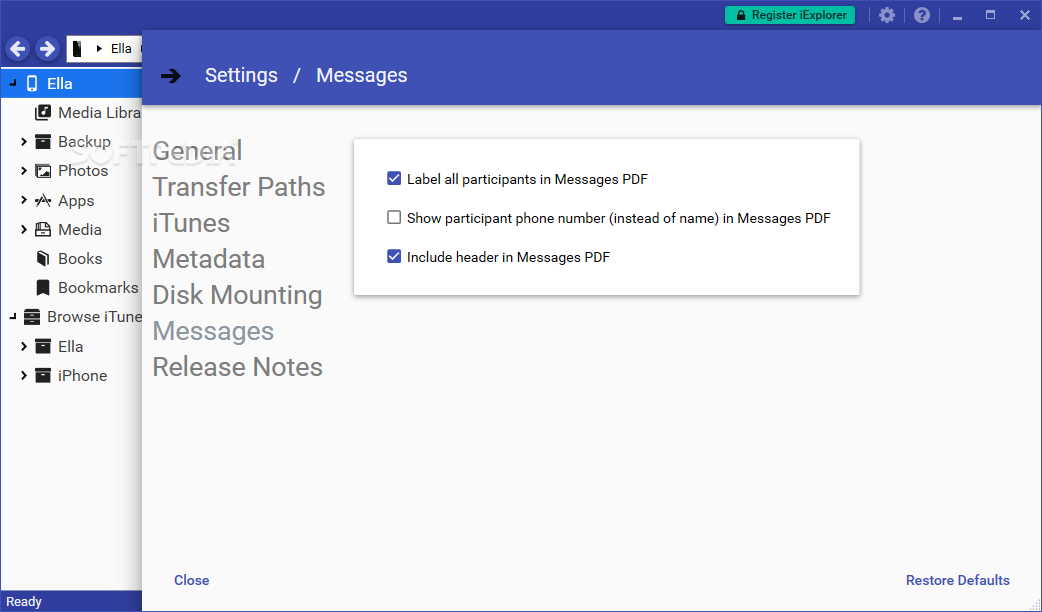
Task: Expand the Backup tree node
Action: click(24, 142)
